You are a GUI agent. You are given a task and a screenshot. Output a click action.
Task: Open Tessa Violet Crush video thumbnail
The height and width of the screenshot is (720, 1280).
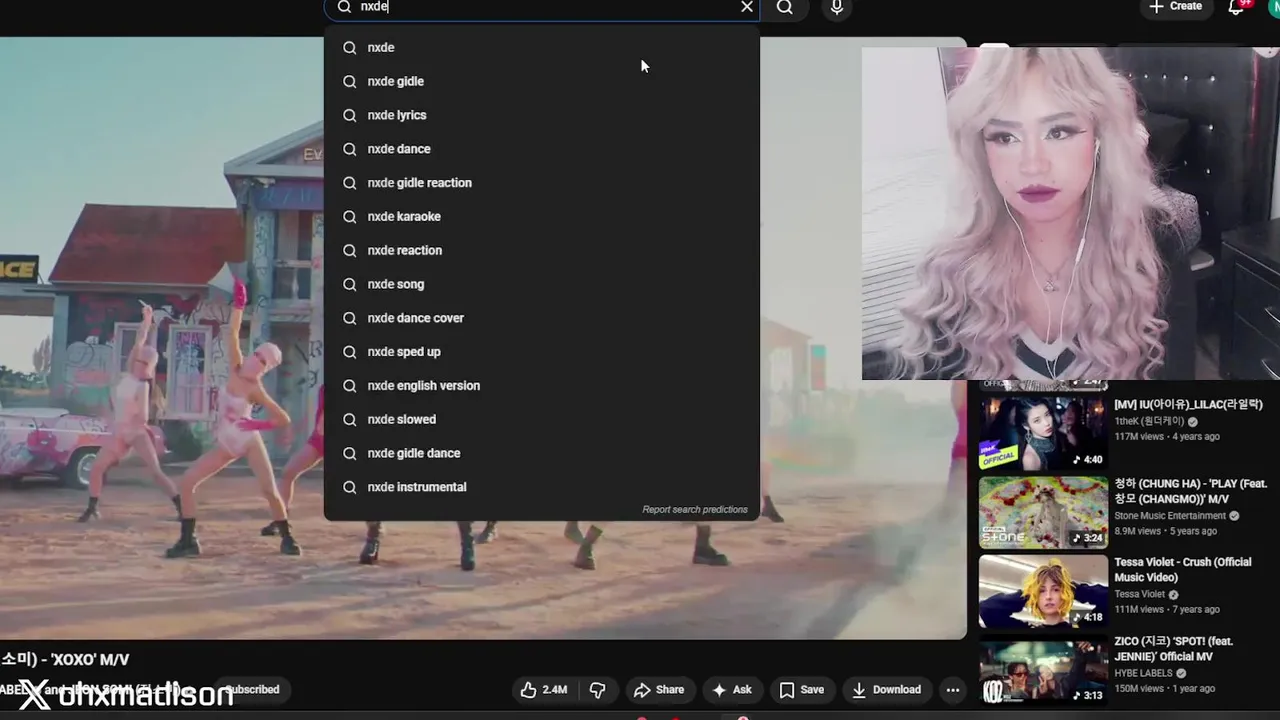(1043, 591)
